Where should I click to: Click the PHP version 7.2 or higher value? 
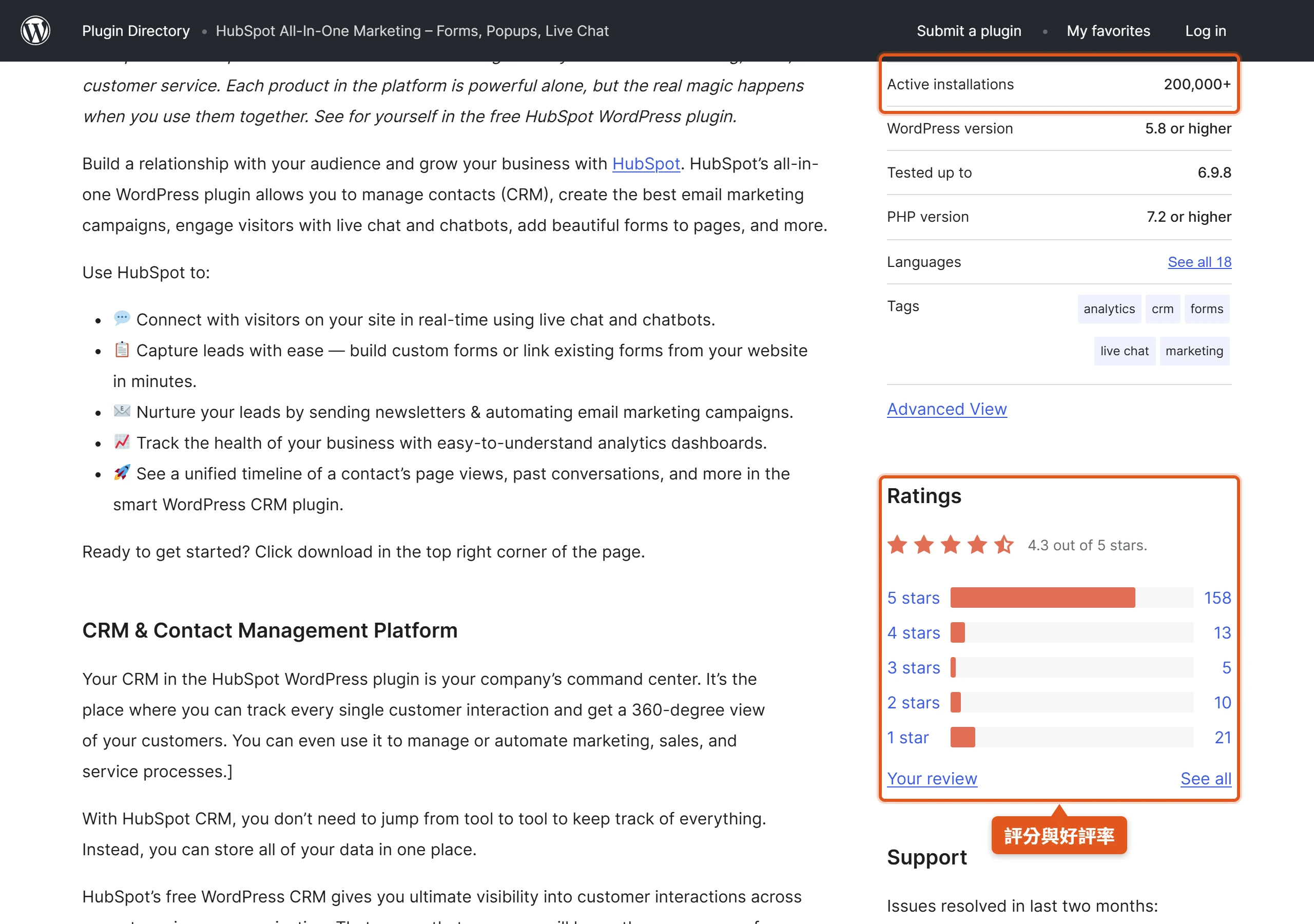tap(1189, 217)
